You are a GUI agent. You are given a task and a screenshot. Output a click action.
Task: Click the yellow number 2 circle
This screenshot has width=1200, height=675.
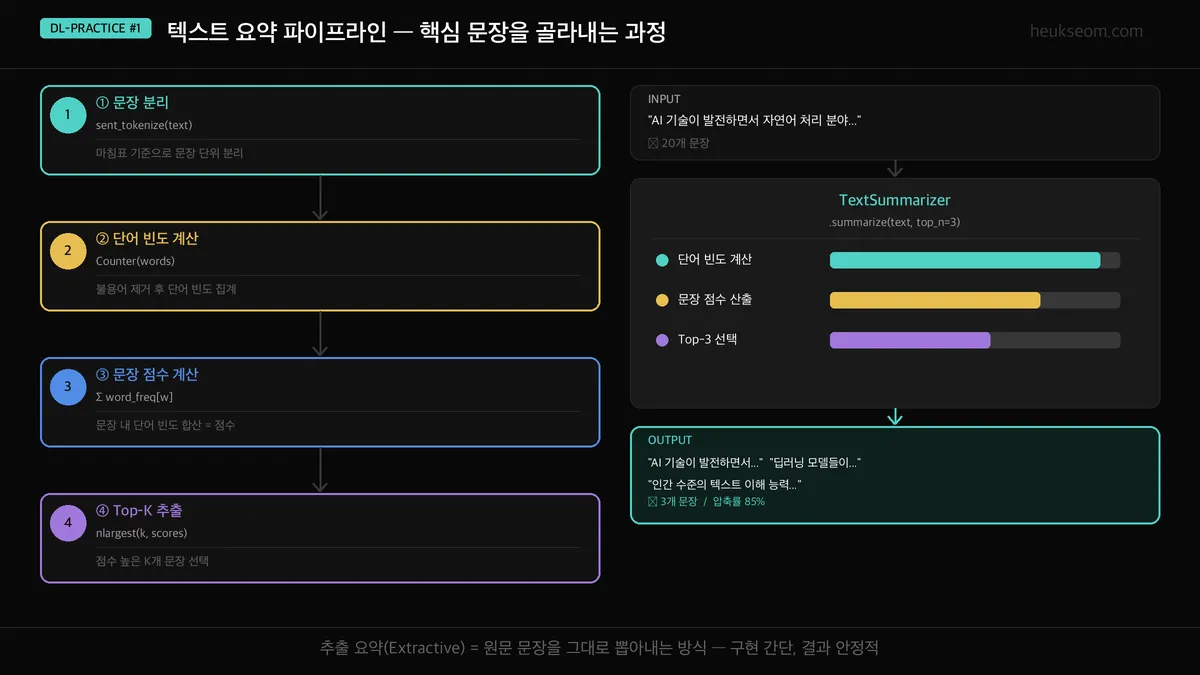[x=68, y=251]
